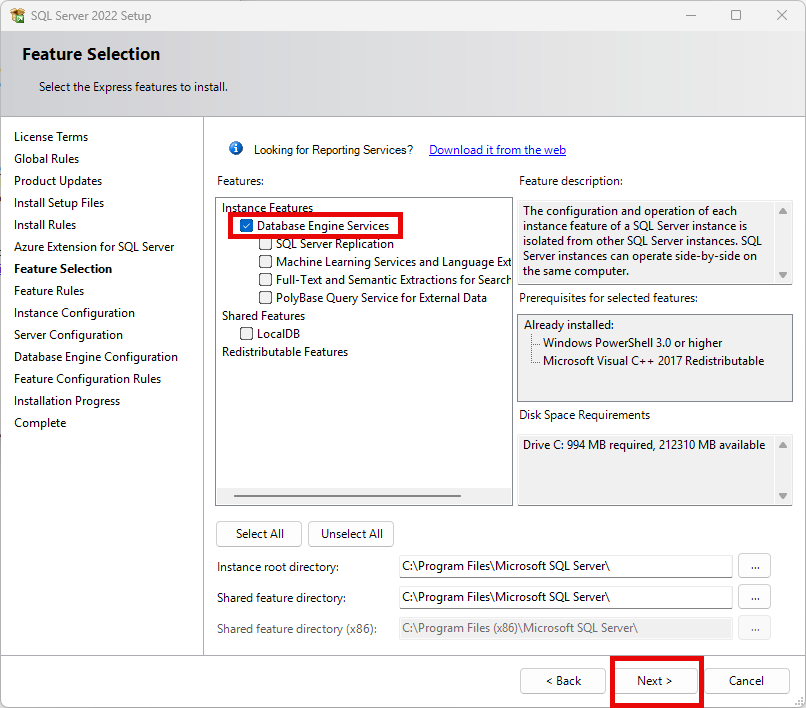Image resolution: width=806 pixels, height=708 pixels.
Task: Enable PolyBase Query Service for External Data
Action: pyautogui.click(x=265, y=298)
